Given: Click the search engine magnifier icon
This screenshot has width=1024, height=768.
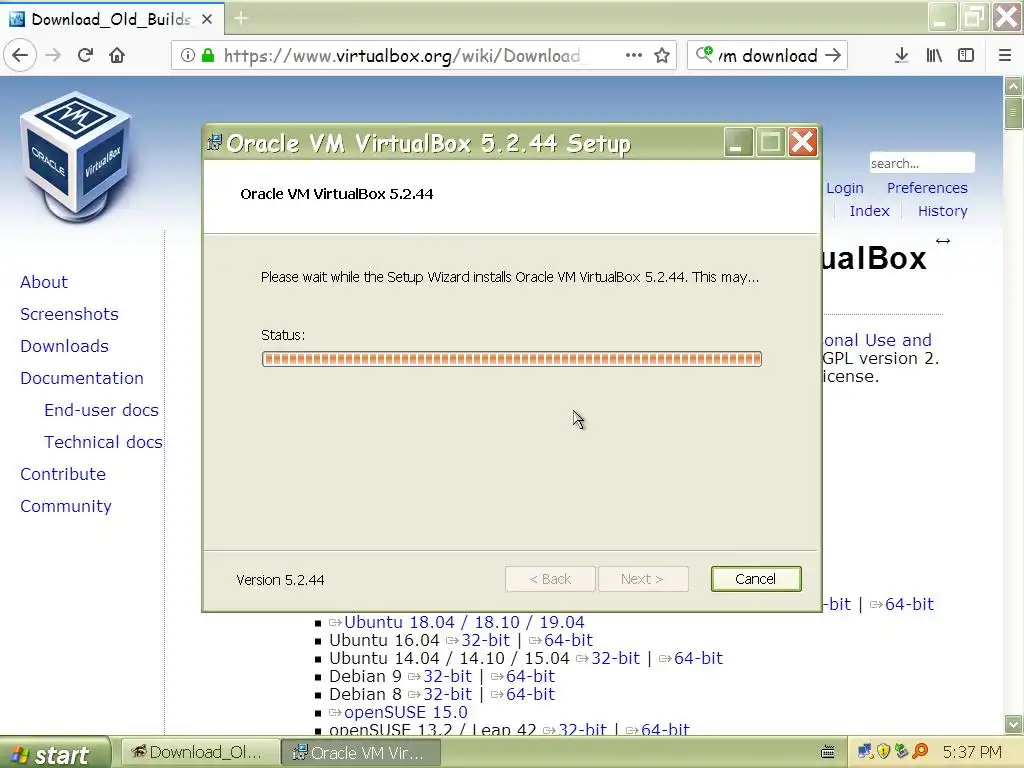Looking at the screenshot, I should tap(704, 54).
